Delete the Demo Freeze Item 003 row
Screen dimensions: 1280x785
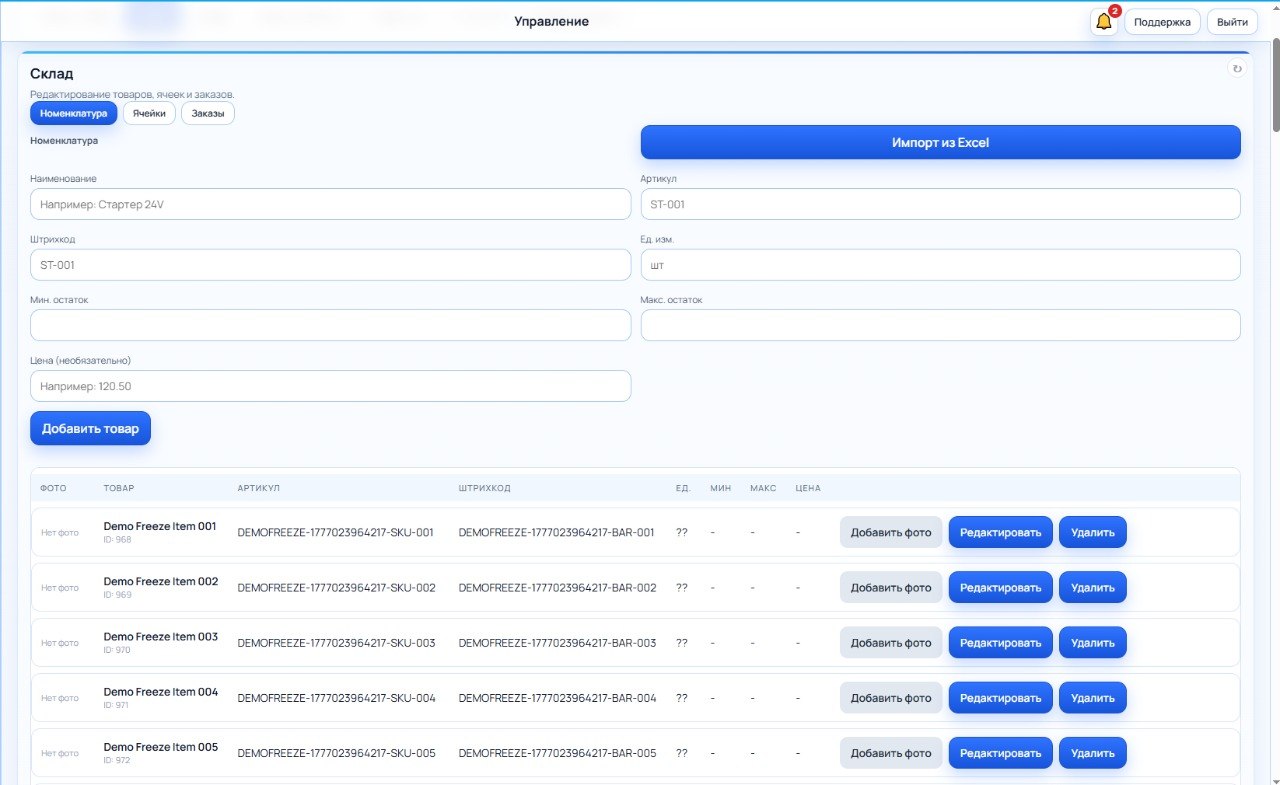coord(1092,642)
